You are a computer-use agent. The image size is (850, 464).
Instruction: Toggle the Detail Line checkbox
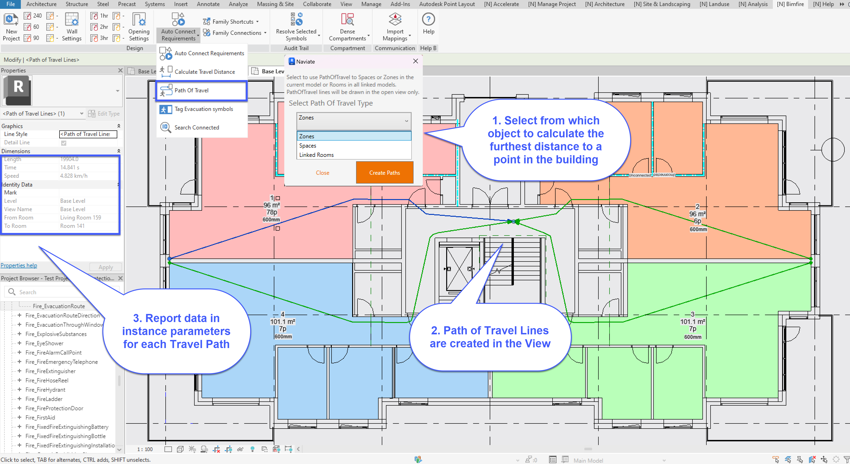pos(63,143)
